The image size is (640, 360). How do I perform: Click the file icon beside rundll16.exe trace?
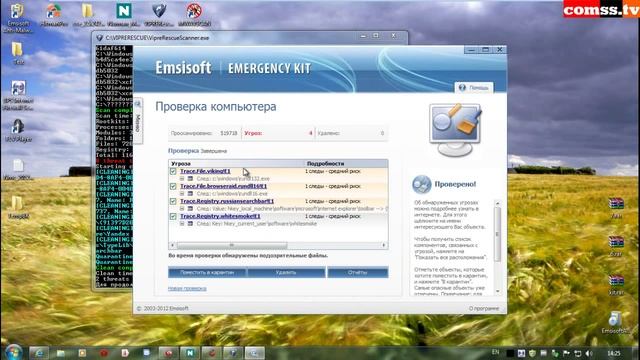click(190, 193)
